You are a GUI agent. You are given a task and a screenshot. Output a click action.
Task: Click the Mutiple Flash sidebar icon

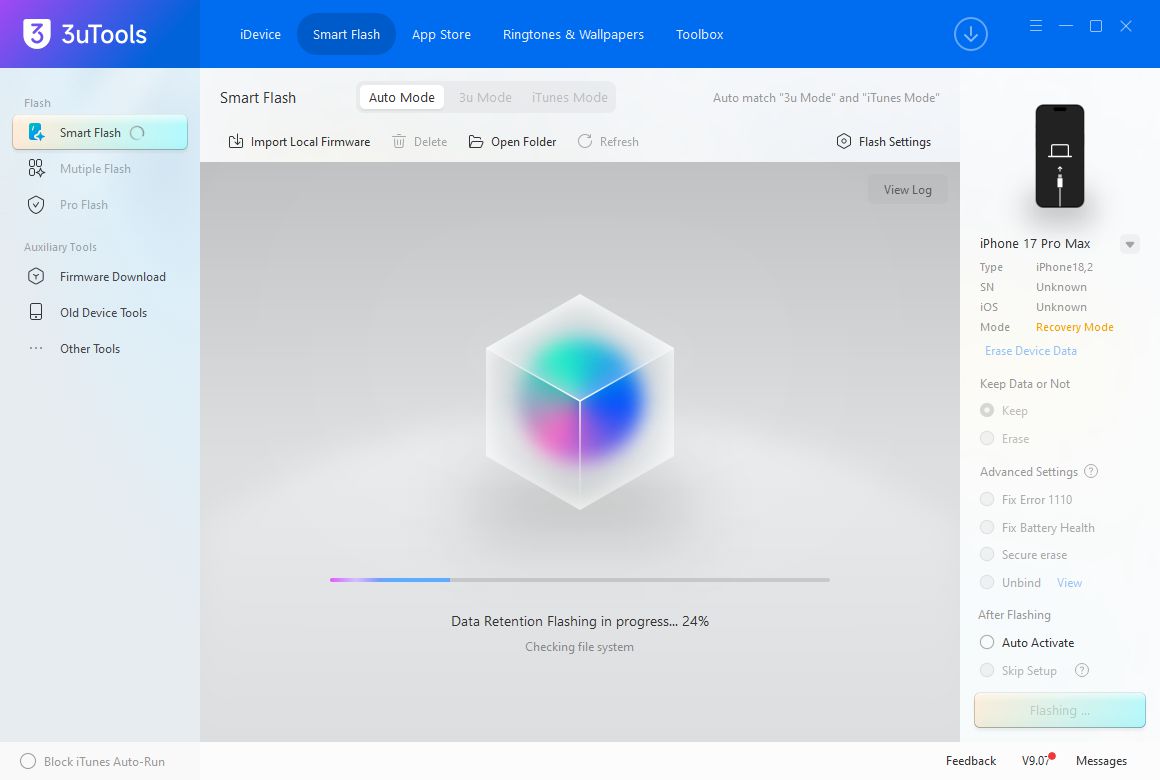[36, 168]
